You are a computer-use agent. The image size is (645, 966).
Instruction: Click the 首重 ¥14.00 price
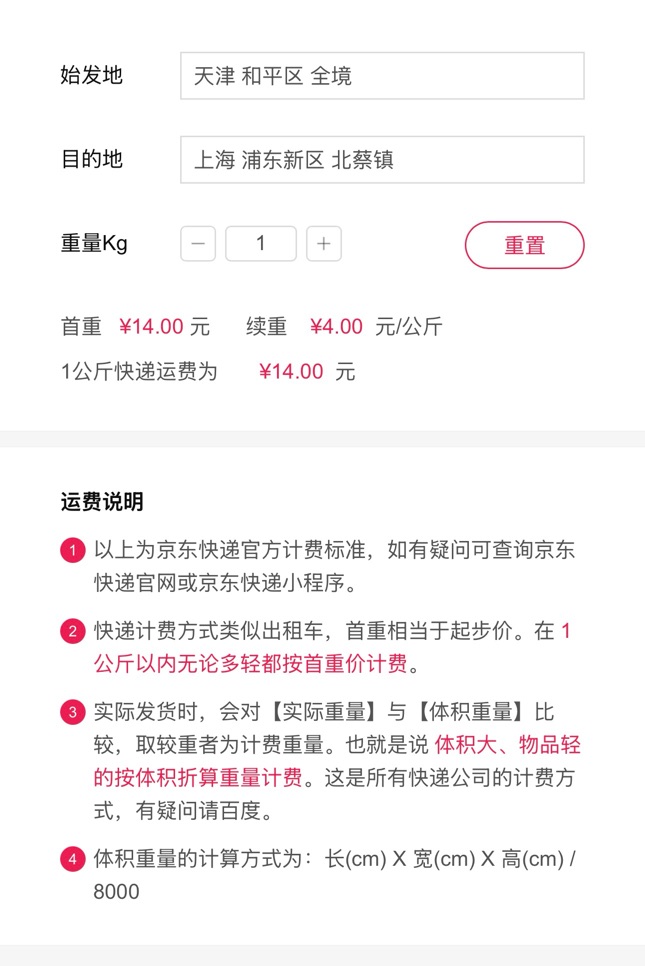click(x=151, y=326)
